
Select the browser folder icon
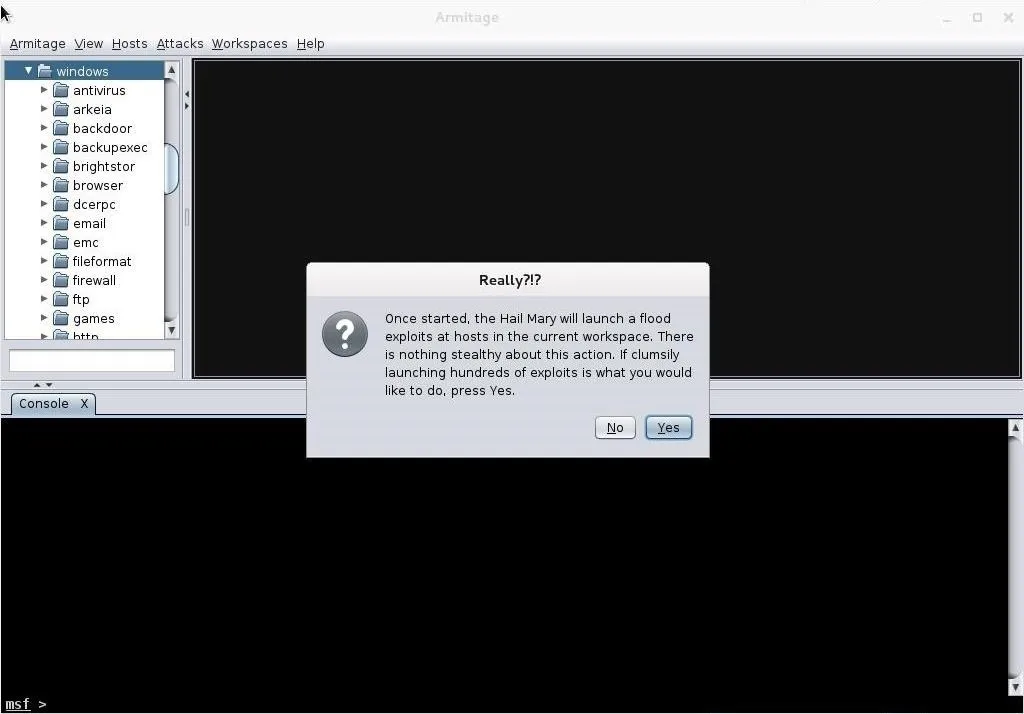click(x=61, y=185)
